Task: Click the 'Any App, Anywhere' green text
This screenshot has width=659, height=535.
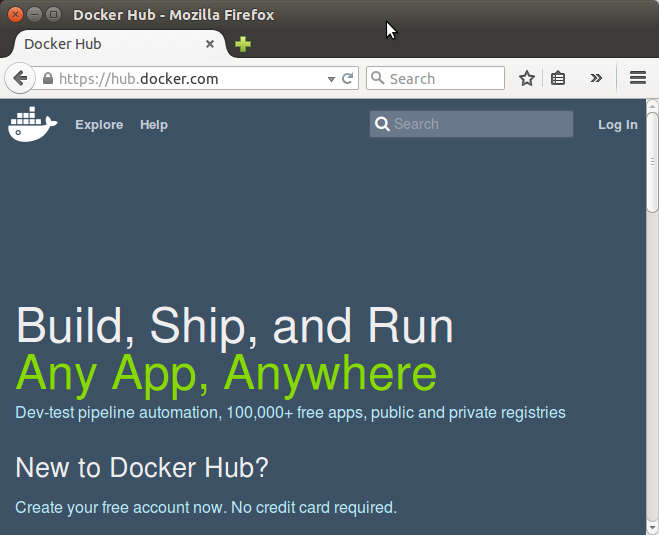Action: 226,374
